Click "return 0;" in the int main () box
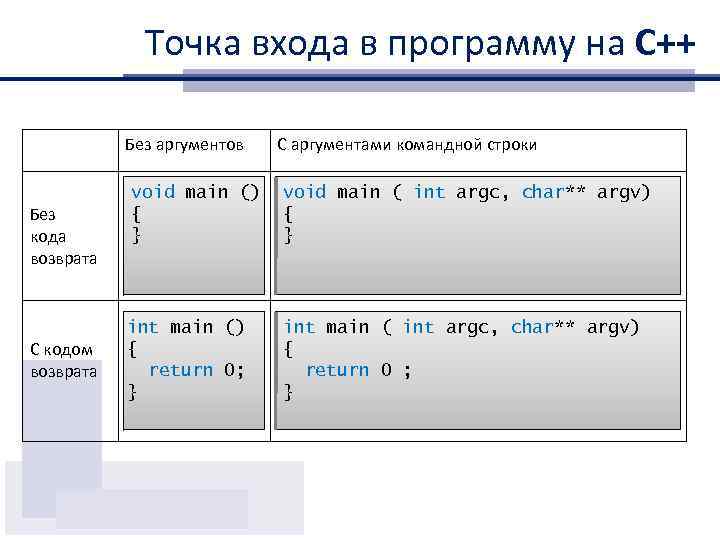 (197, 370)
